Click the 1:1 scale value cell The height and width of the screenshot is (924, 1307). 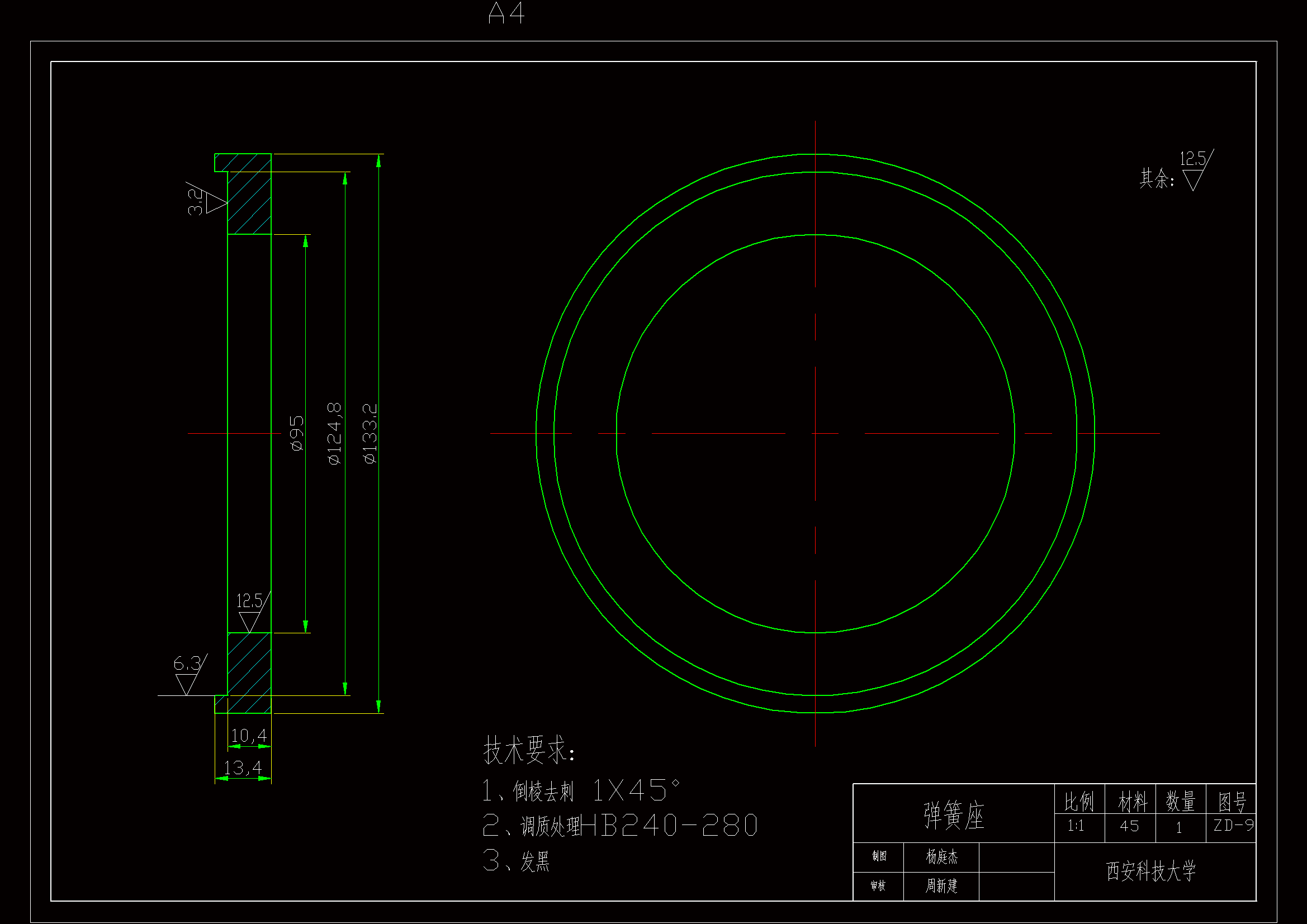pos(1076,826)
